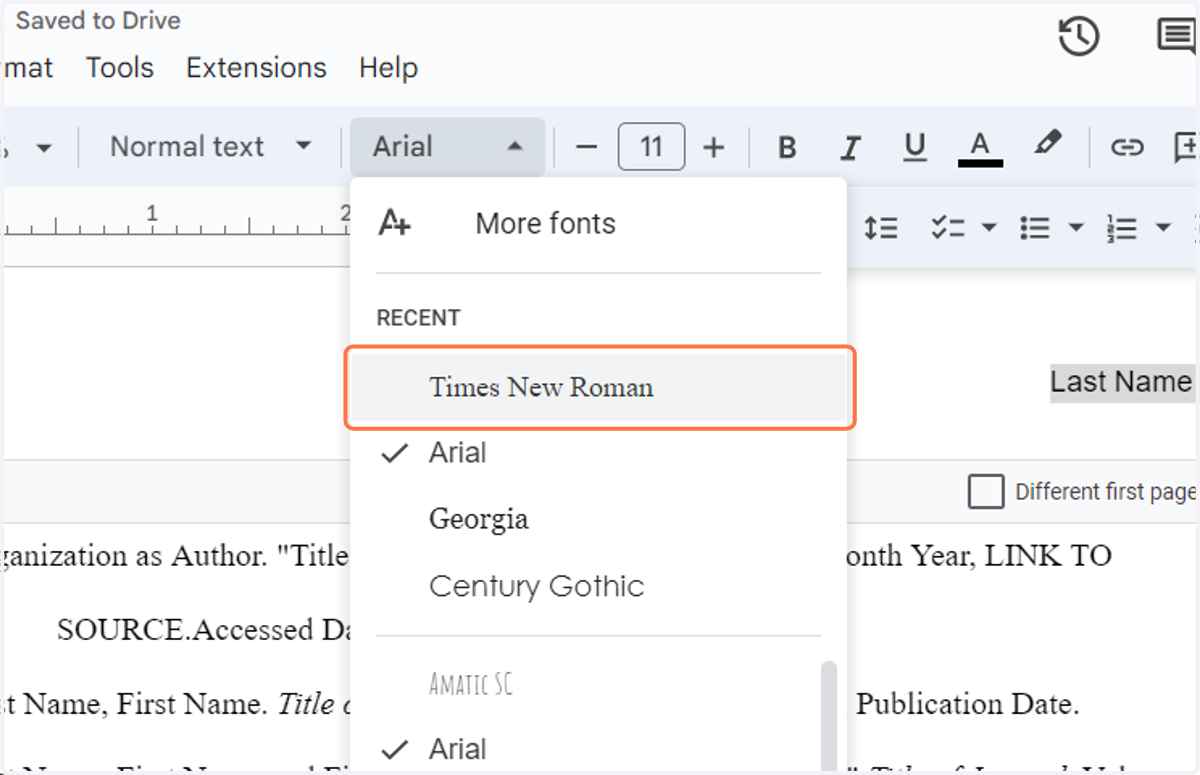
Task: Open the Arial font dropdown
Action: point(447,147)
